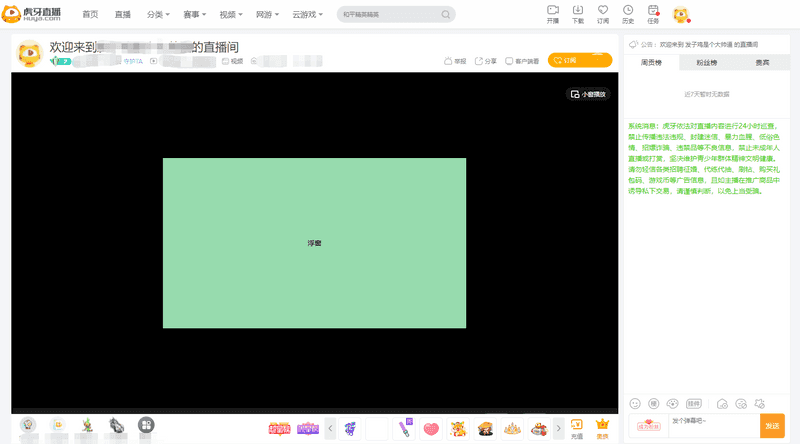
Task: Focus the top search input field
Action: pyautogui.click(x=389, y=15)
